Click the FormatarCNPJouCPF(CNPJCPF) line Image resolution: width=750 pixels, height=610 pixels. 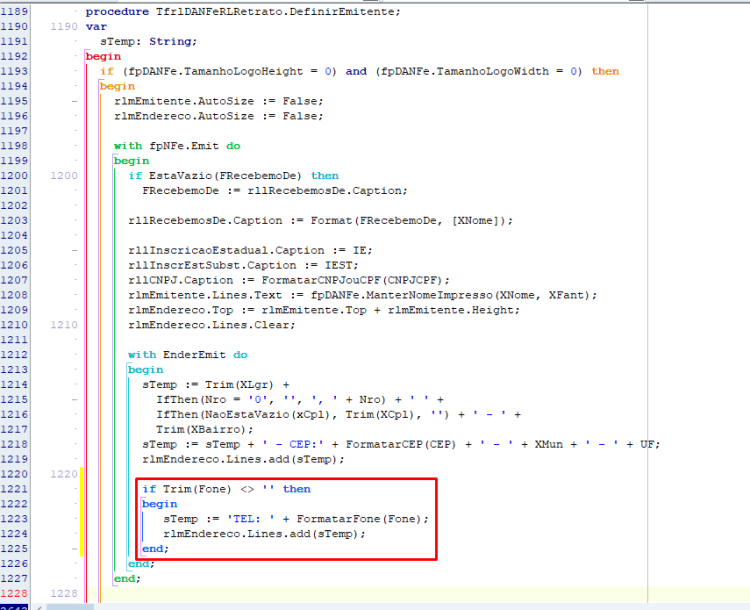[x=289, y=280]
